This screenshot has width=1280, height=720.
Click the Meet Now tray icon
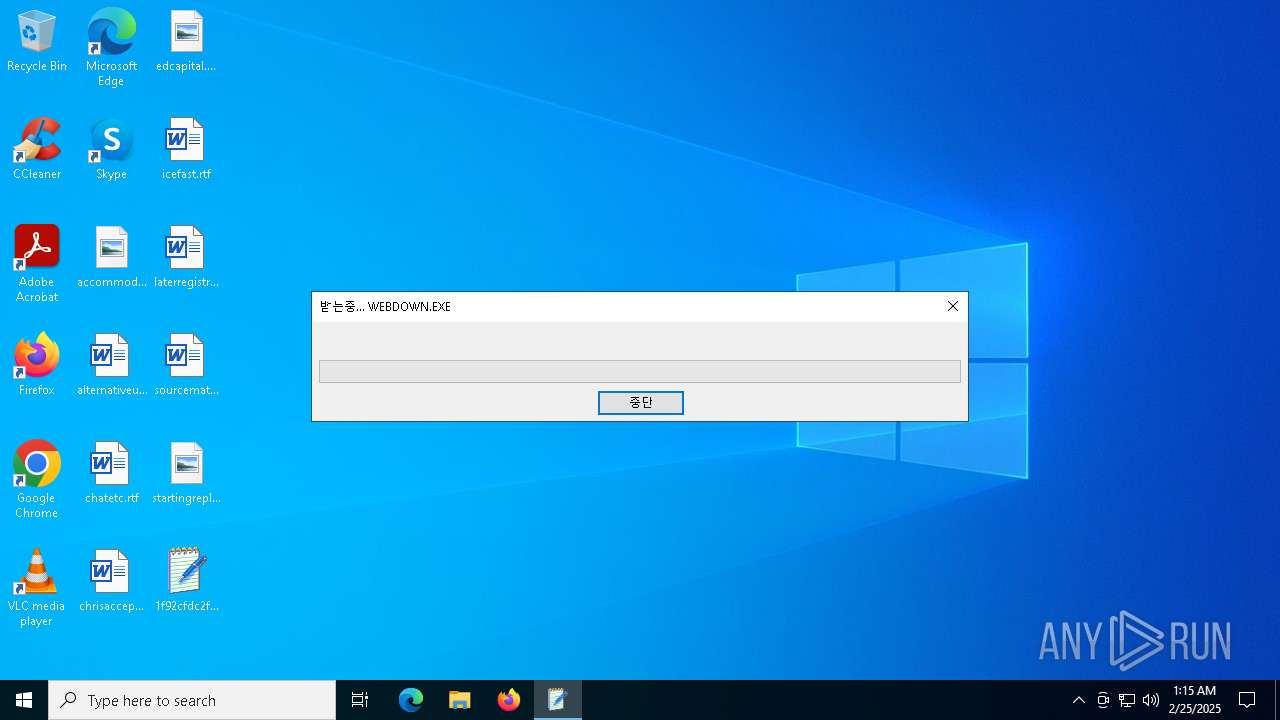coord(1103,700)
